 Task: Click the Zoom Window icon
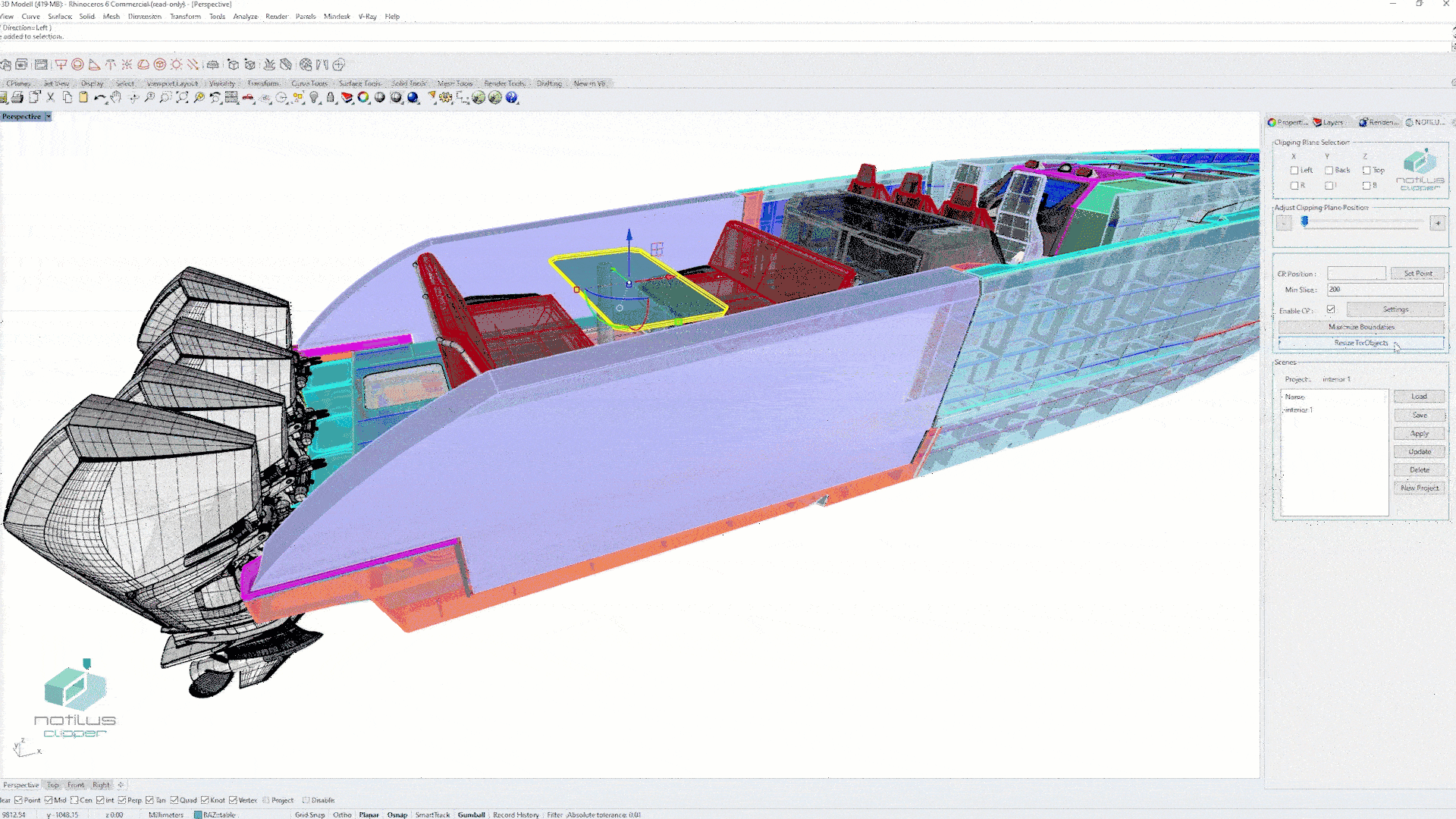coord(165,97)
